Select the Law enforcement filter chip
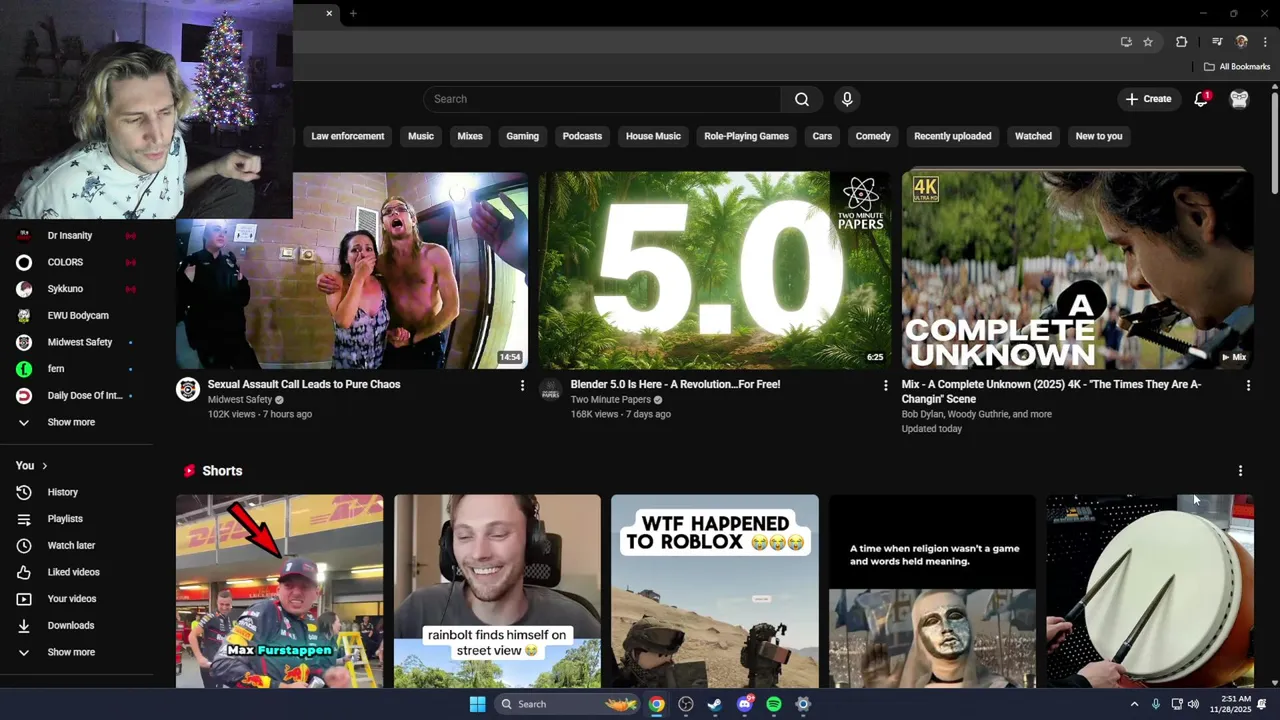Viewport: 1280px width, 720px height. tap(348, 136)
